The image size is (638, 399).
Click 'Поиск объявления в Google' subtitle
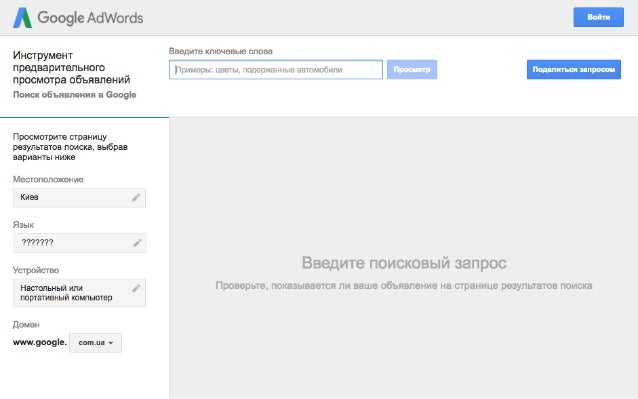tap(74, 95)
